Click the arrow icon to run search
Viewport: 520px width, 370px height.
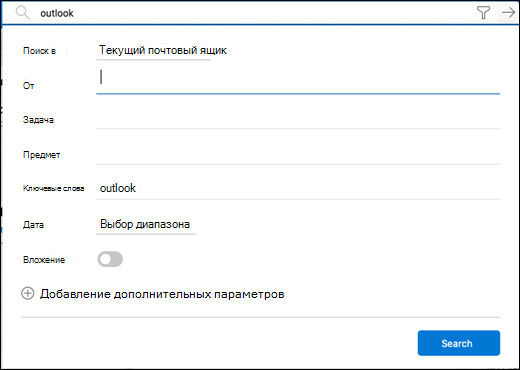click(508, 13)
